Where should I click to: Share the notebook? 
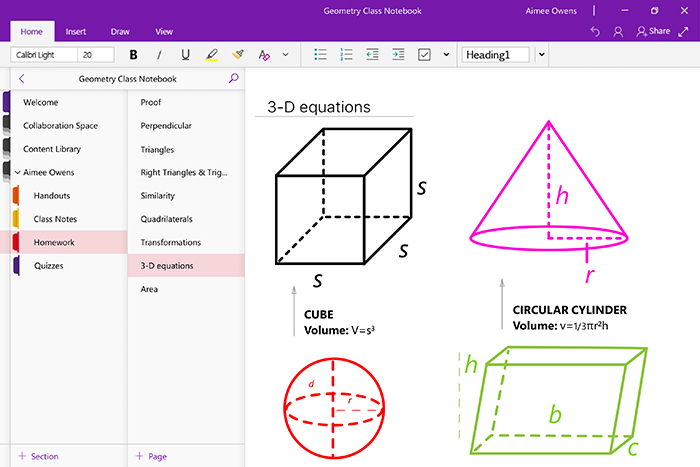coord(653,32)
